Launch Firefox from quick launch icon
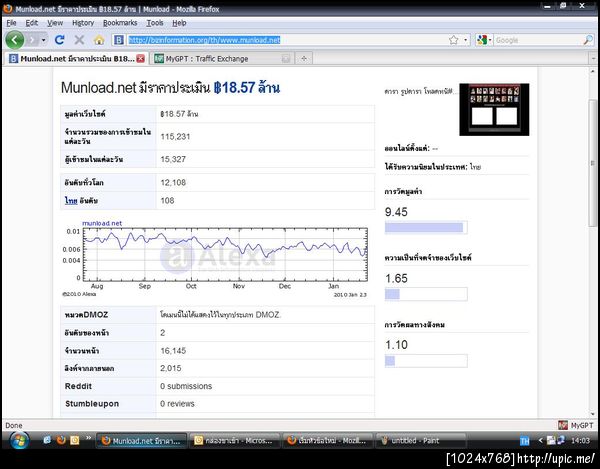Viewport: 600px width, 469px height. pyautogui.click(x=61, y=440)
